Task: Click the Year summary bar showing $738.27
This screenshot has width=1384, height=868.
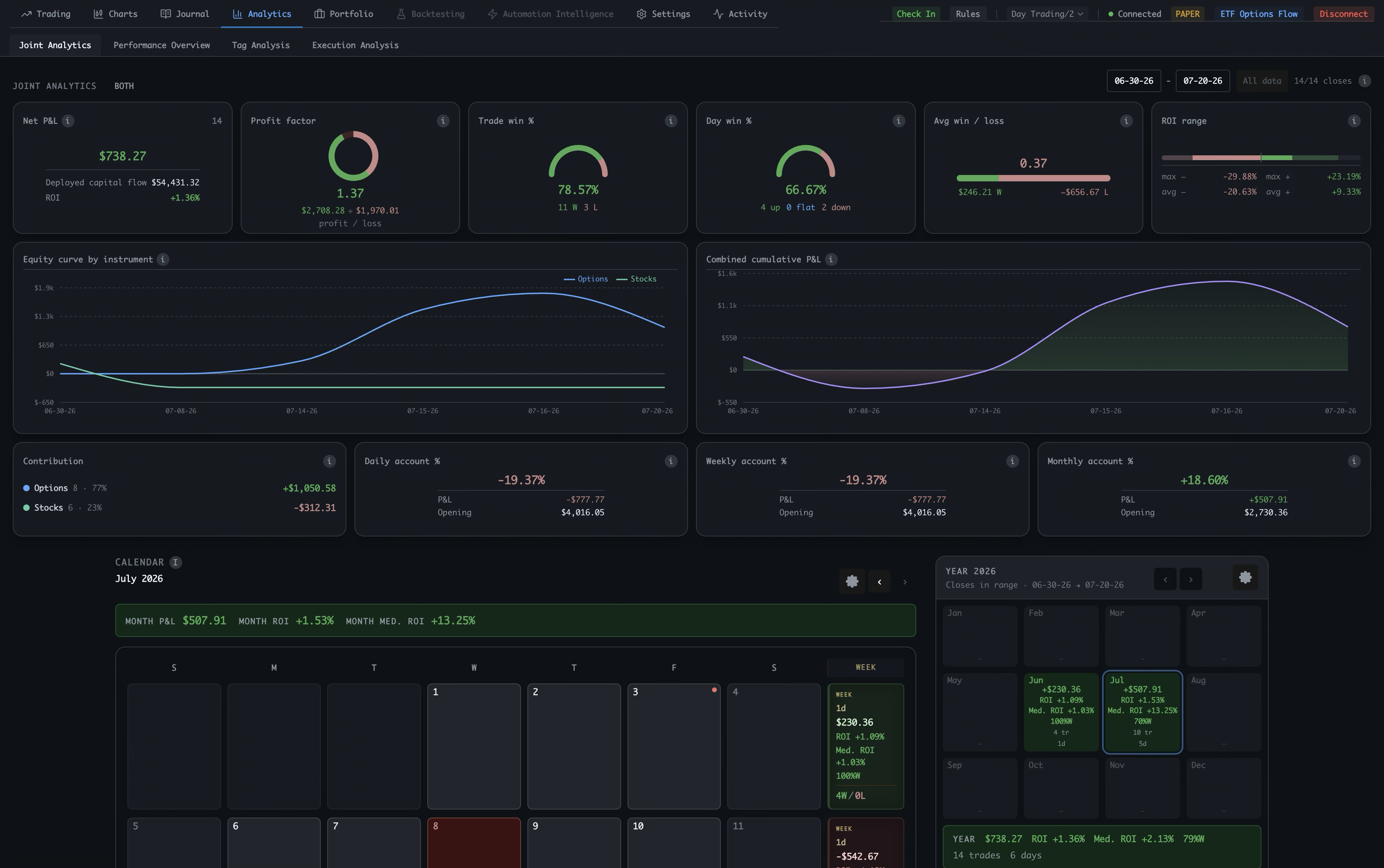Action: 1102,846
